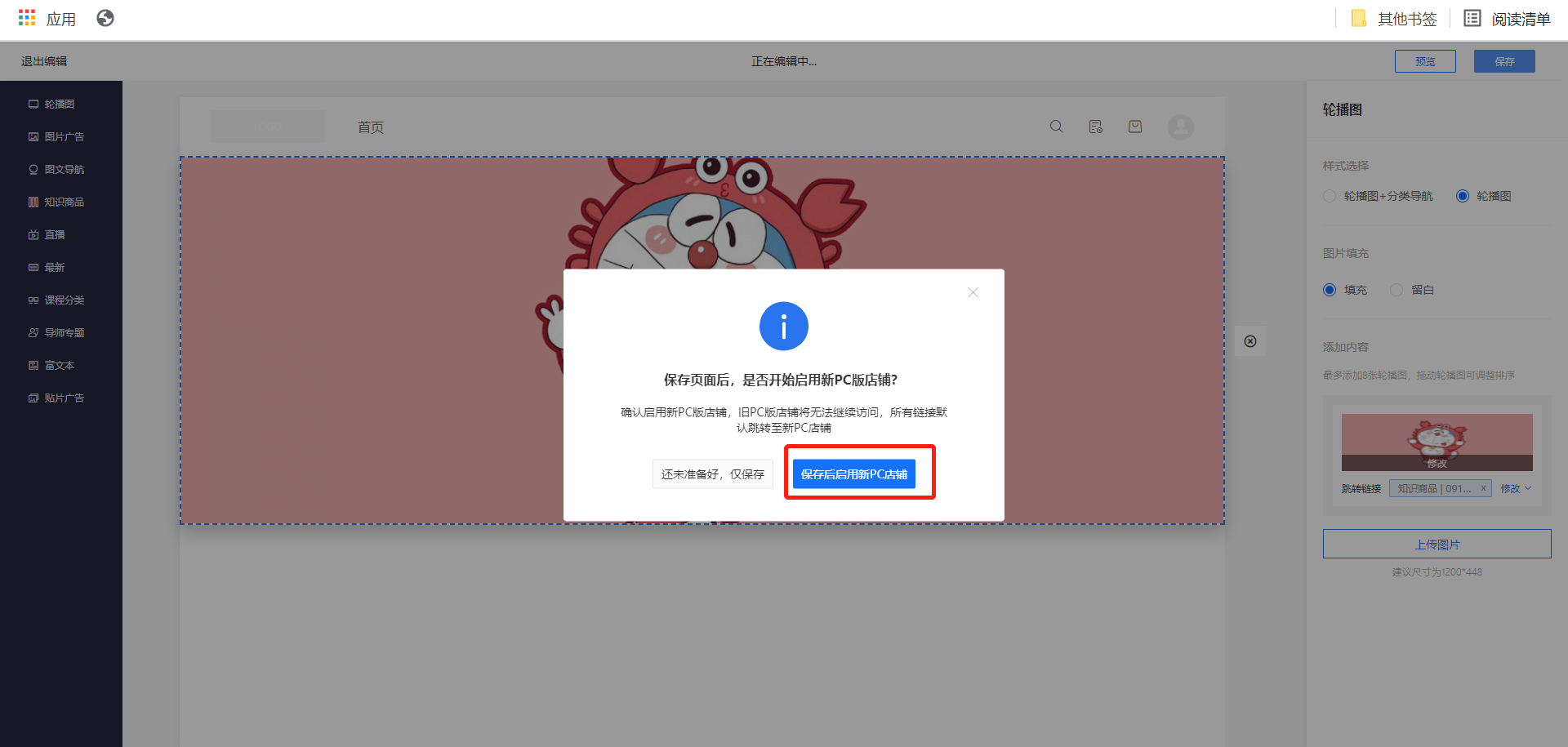Click the shopping bag icon in header
Viewport: 1568px width, 747px height.
point(1135,127)
